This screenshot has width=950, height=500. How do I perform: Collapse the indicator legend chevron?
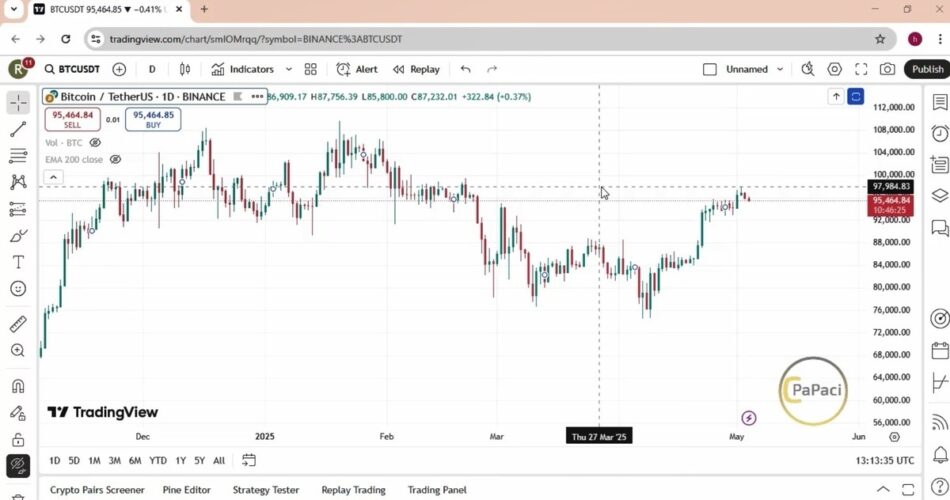click(54, 177)
